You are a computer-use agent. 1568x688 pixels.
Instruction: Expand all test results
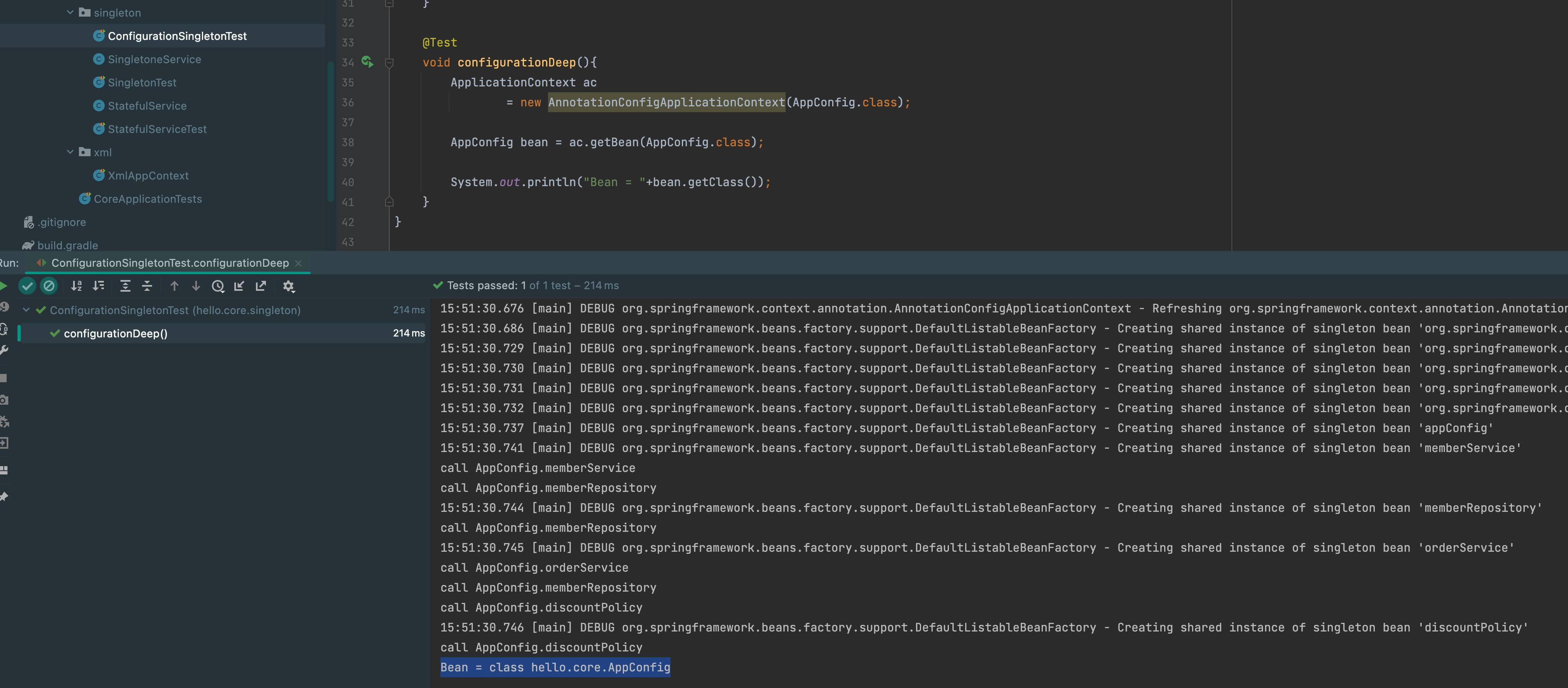tap(125, 285)
